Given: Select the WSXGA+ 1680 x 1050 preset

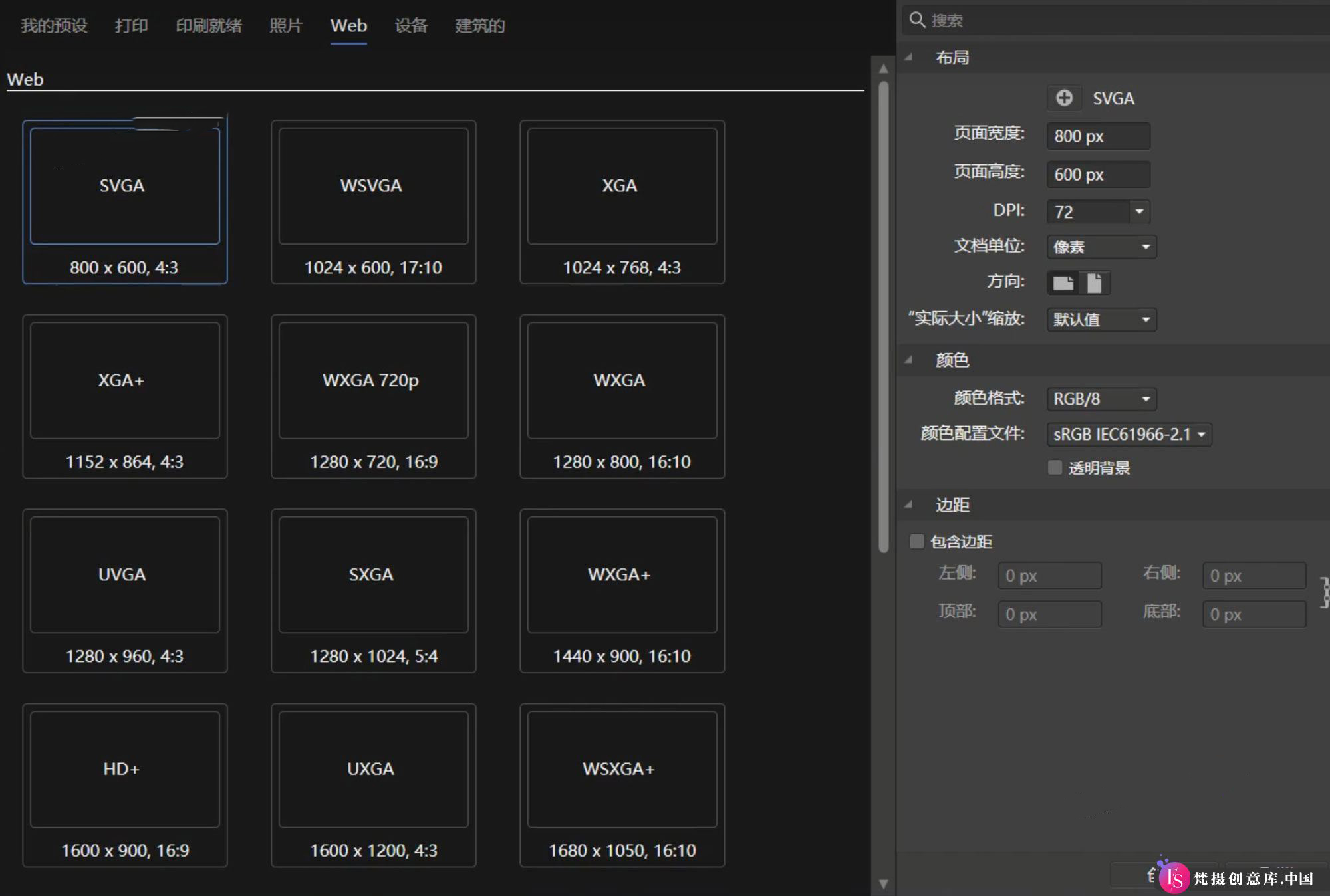Looking at the screenshot, I should pos(622,785).
